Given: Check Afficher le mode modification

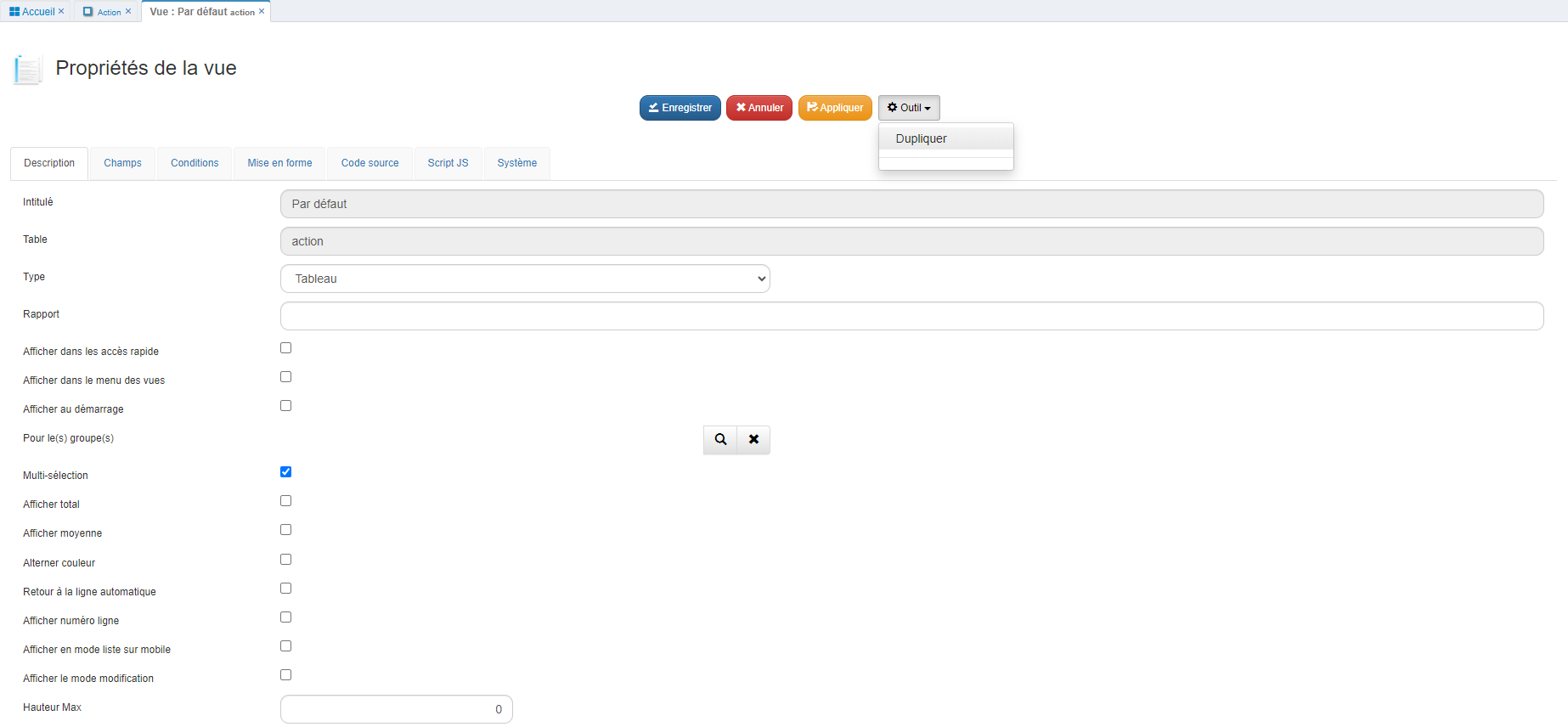Looking at the screenshot, I should (285, 675).
